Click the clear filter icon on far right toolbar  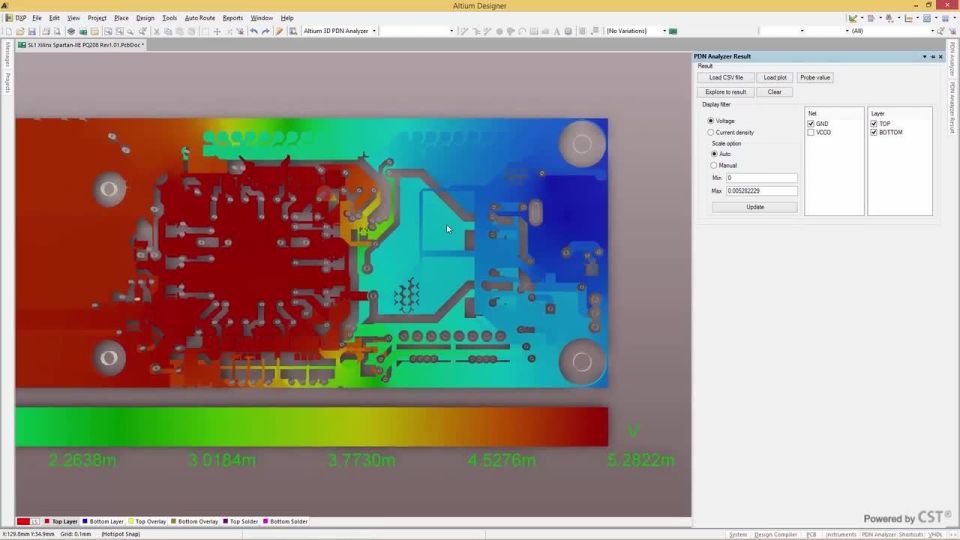(952, 31)
